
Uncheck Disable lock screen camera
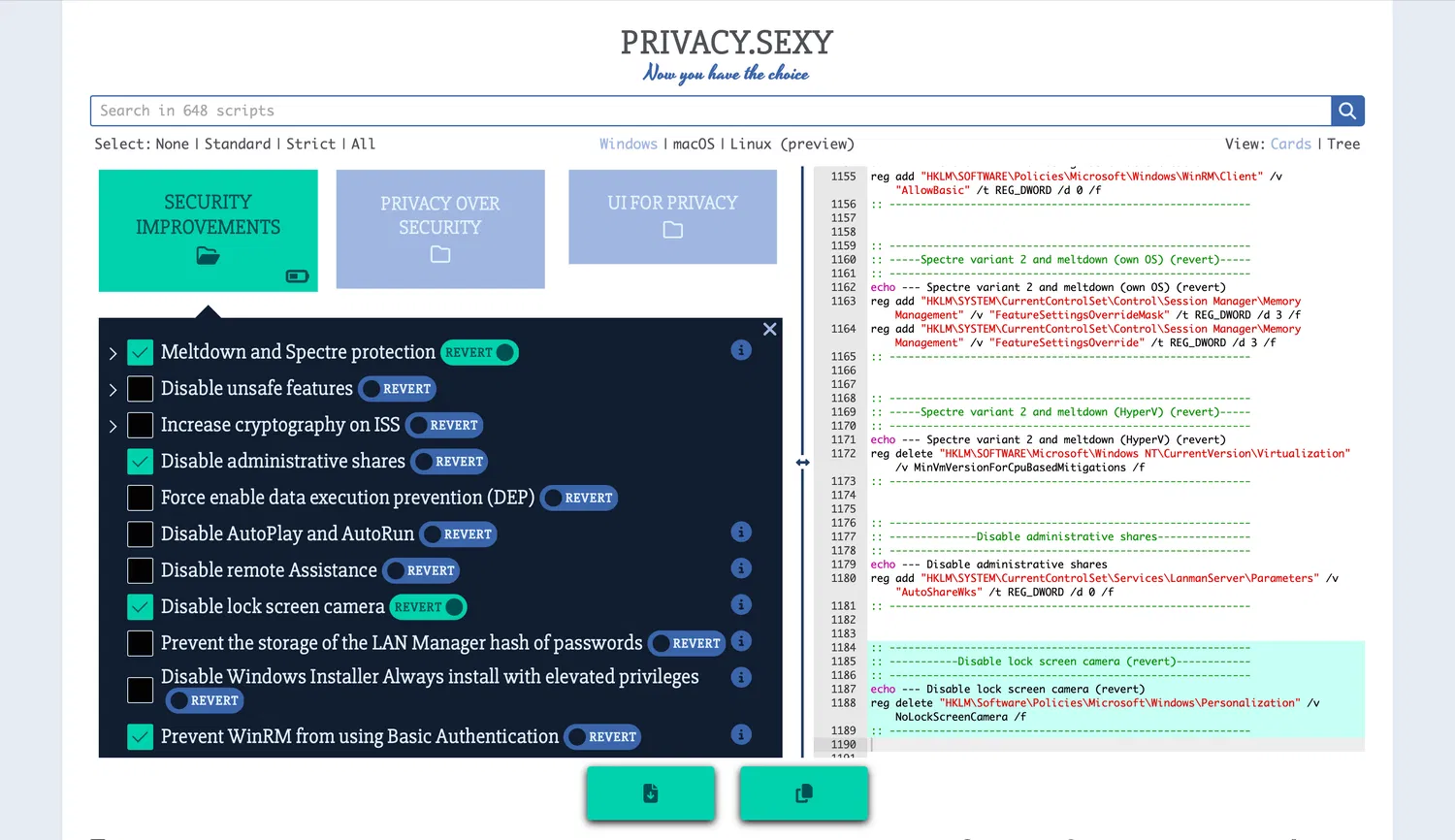tap(141, 607)
